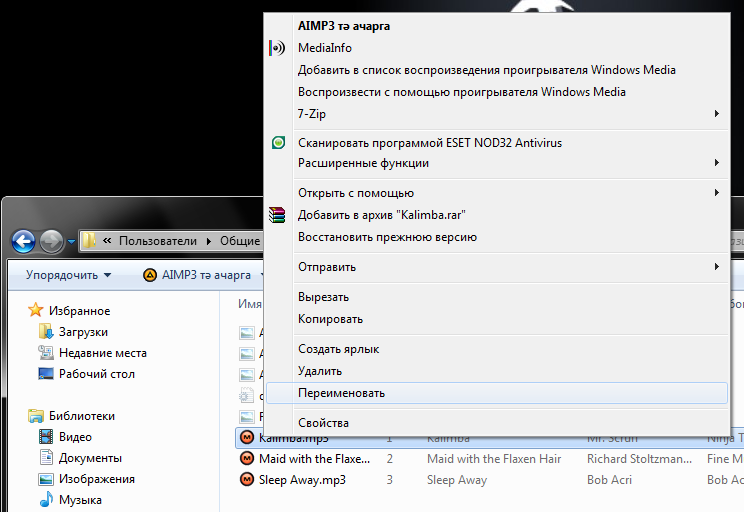
Task: Select 'Библиотеки' in navigation pane
Action: point(82,416)
